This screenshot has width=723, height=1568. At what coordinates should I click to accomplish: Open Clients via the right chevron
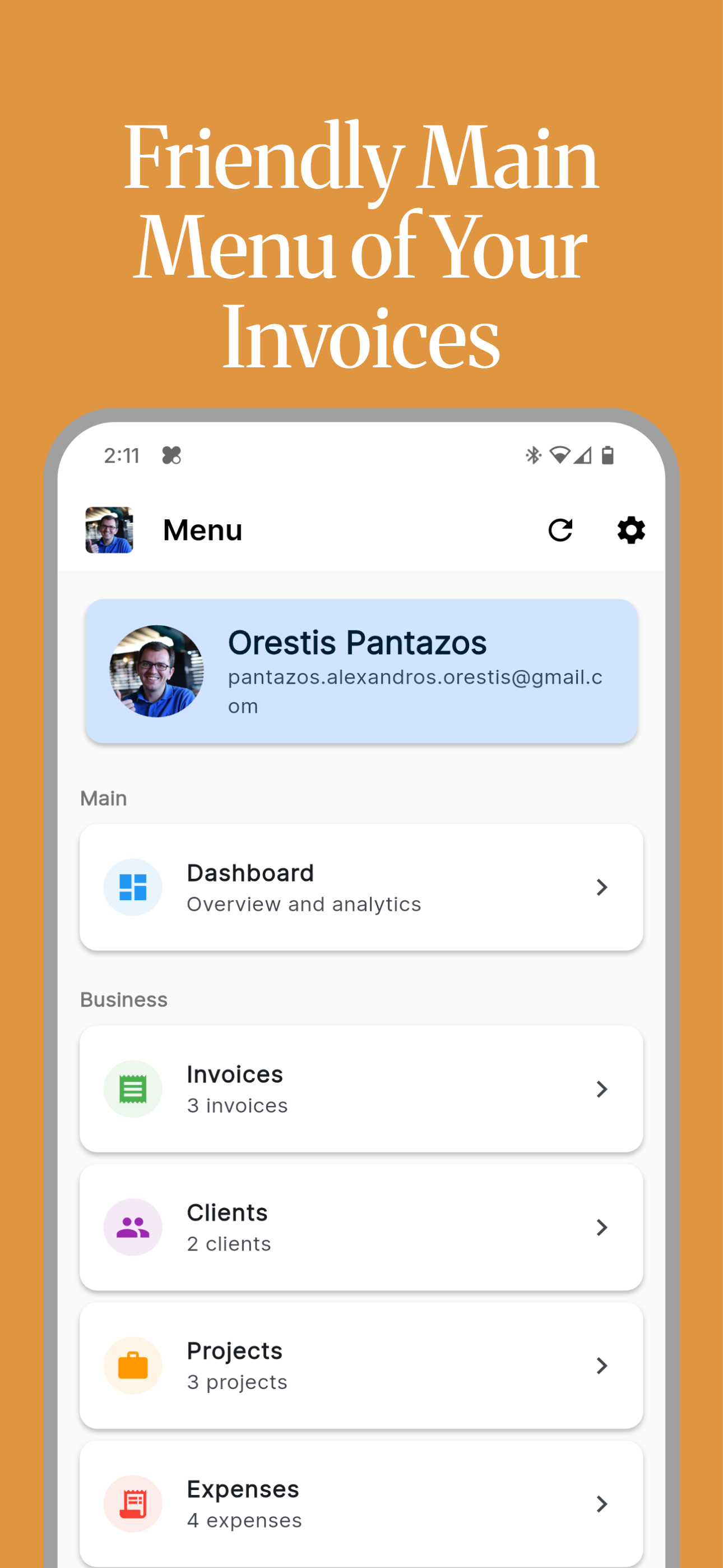(x=602, y=1227)
